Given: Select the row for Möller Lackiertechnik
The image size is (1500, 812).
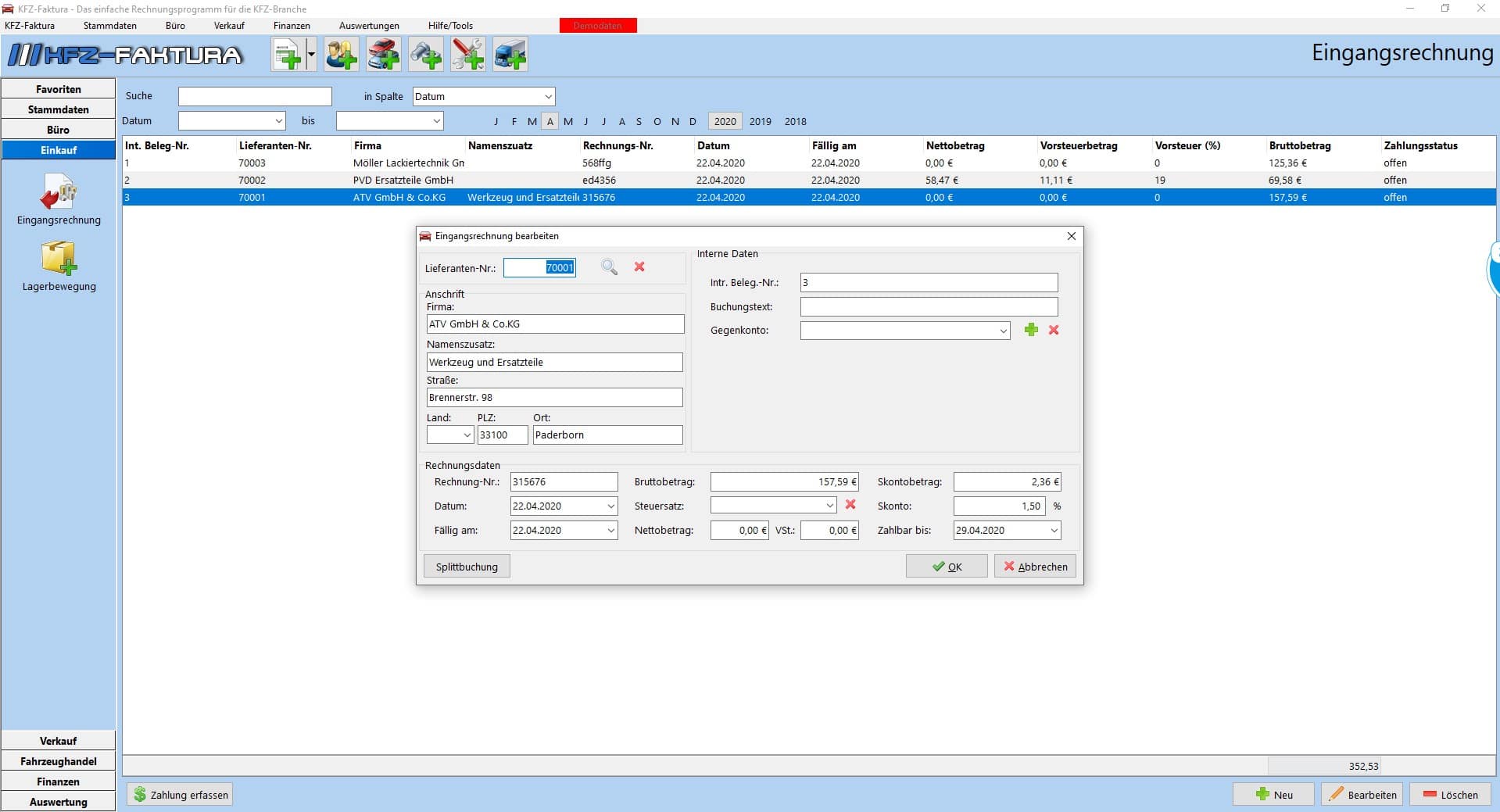Looking at the screenshot, I should [x=809, y=163].
